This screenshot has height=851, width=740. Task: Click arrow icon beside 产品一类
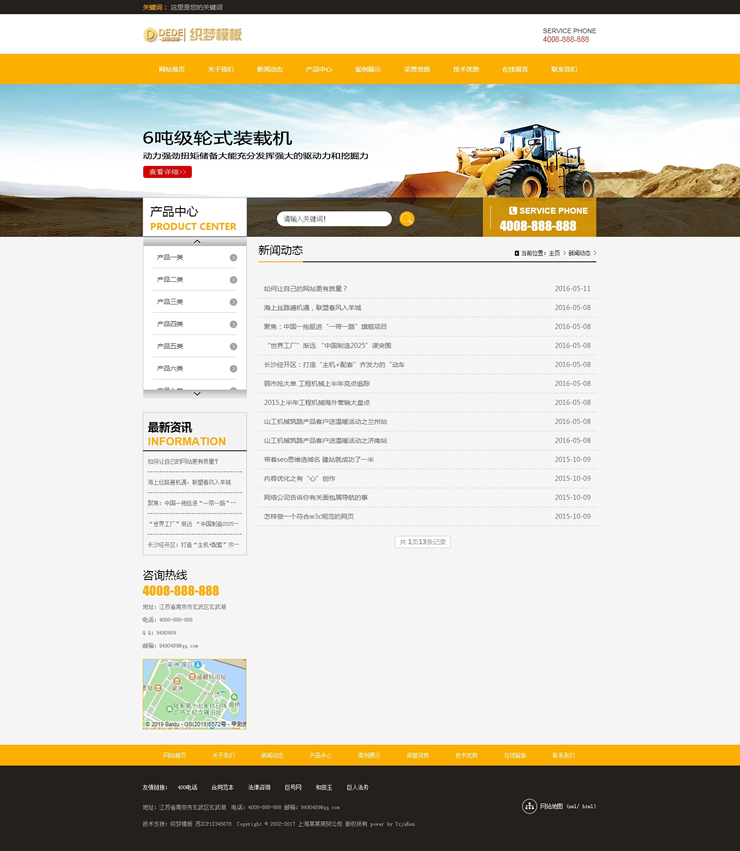(x=233, y=258)
